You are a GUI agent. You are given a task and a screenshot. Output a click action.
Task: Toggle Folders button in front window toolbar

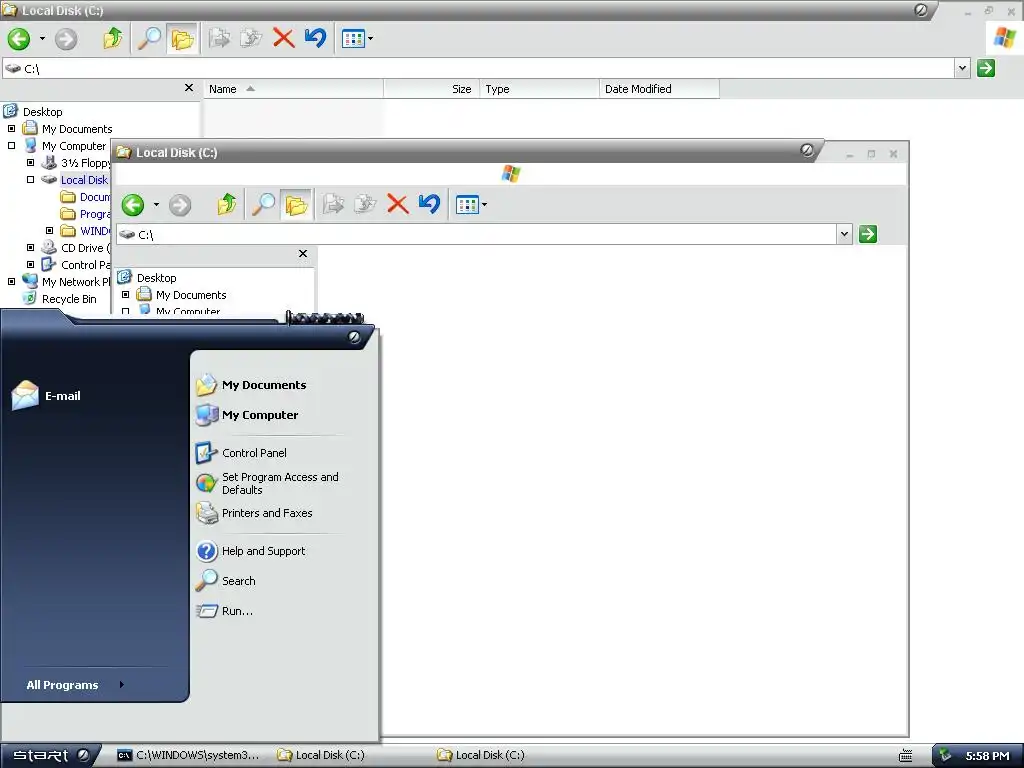[x=296, y=204]
